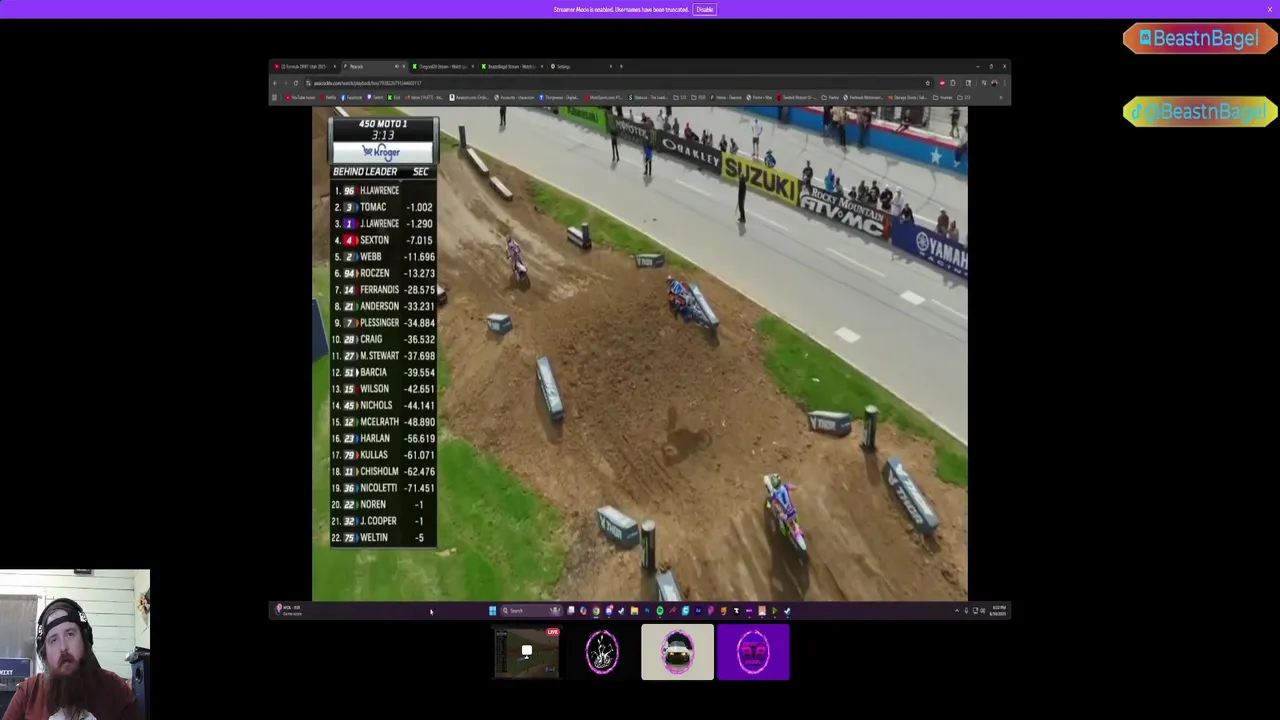
Task: Select the LIVE screen-share thumbnail
Action: pos(526,652)
